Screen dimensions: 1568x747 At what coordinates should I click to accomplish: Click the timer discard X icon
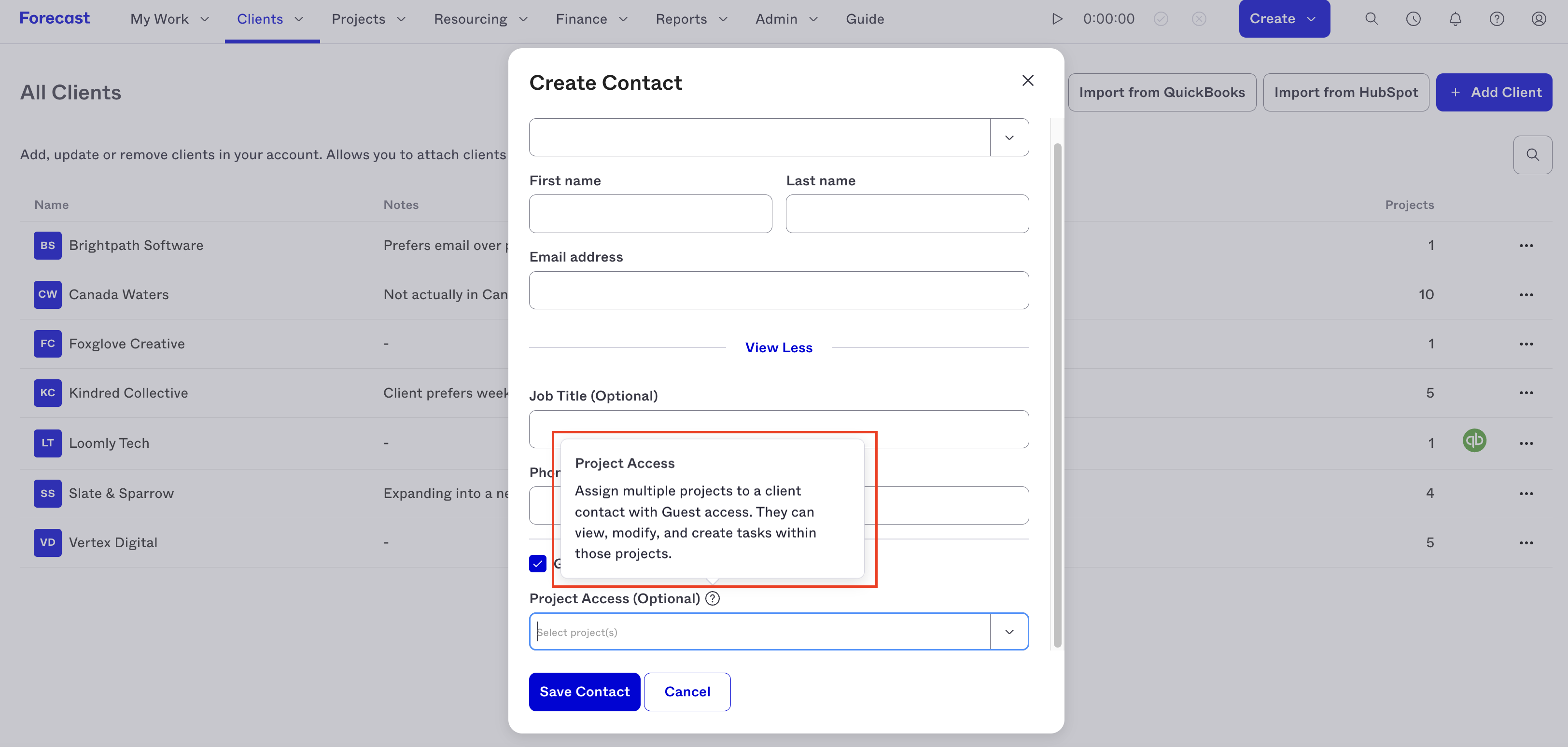click(x=1199, y=19)
